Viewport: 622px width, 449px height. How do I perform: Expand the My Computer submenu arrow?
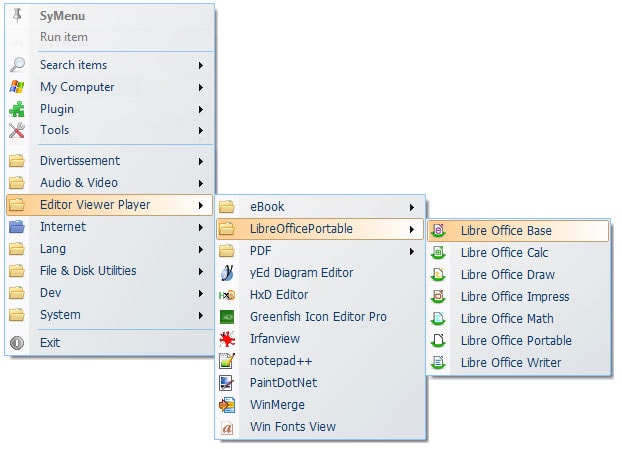click(x=201, y=87)
